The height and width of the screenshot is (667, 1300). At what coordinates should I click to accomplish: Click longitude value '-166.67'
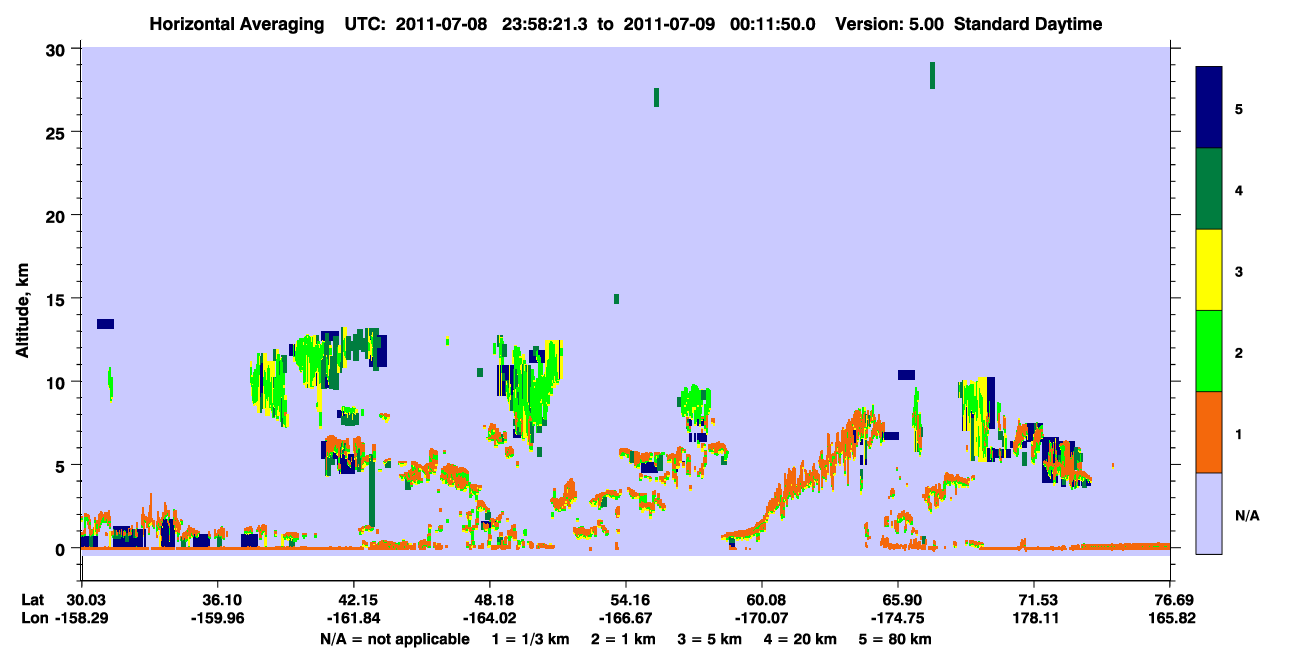pyautogui.click(x=625, y=619)
